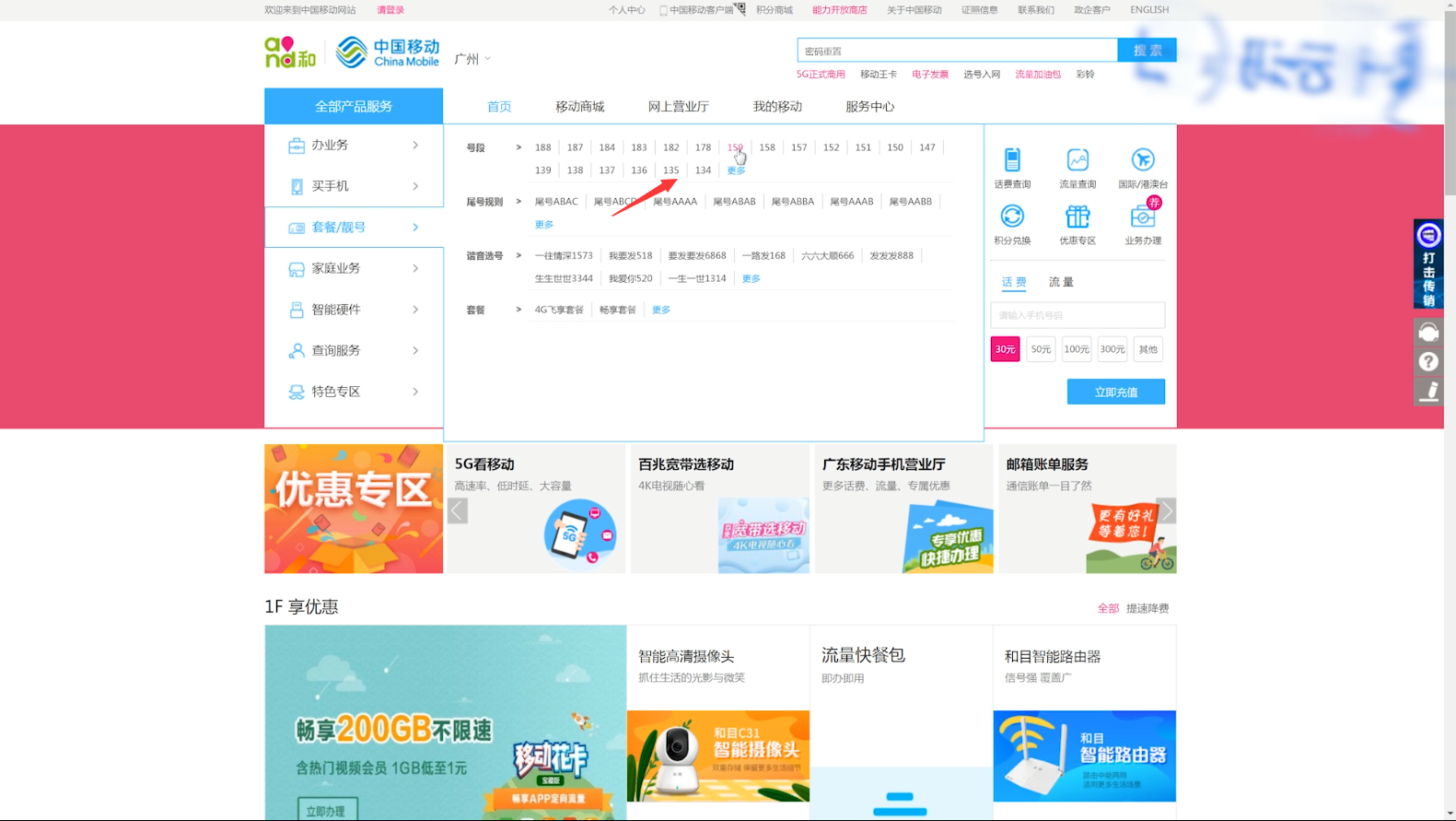Viewport: 1456px width, 821px height.
Task: Click the phone icon beside 中国移动客户端
Action: click(x=663, y=10)
